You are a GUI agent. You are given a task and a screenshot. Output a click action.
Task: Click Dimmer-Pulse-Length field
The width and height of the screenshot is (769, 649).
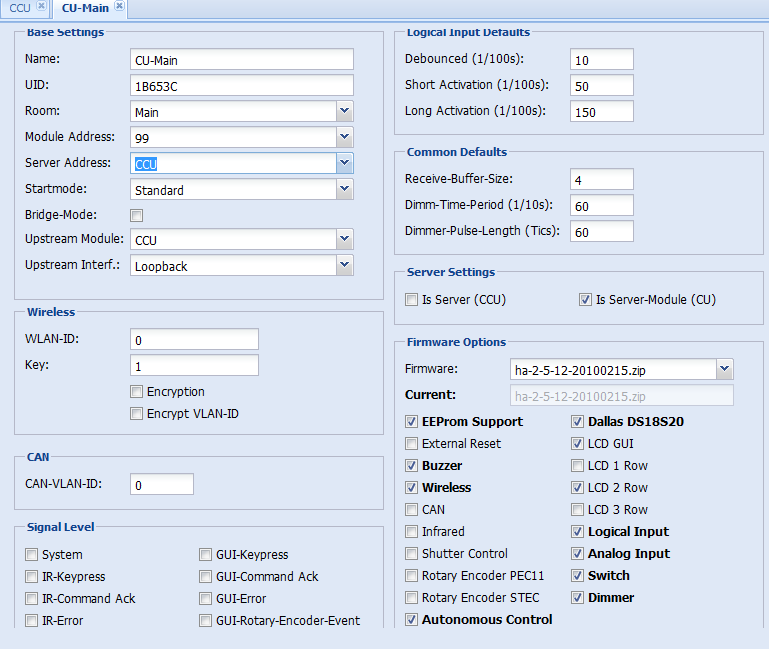[x=602, y=231]
